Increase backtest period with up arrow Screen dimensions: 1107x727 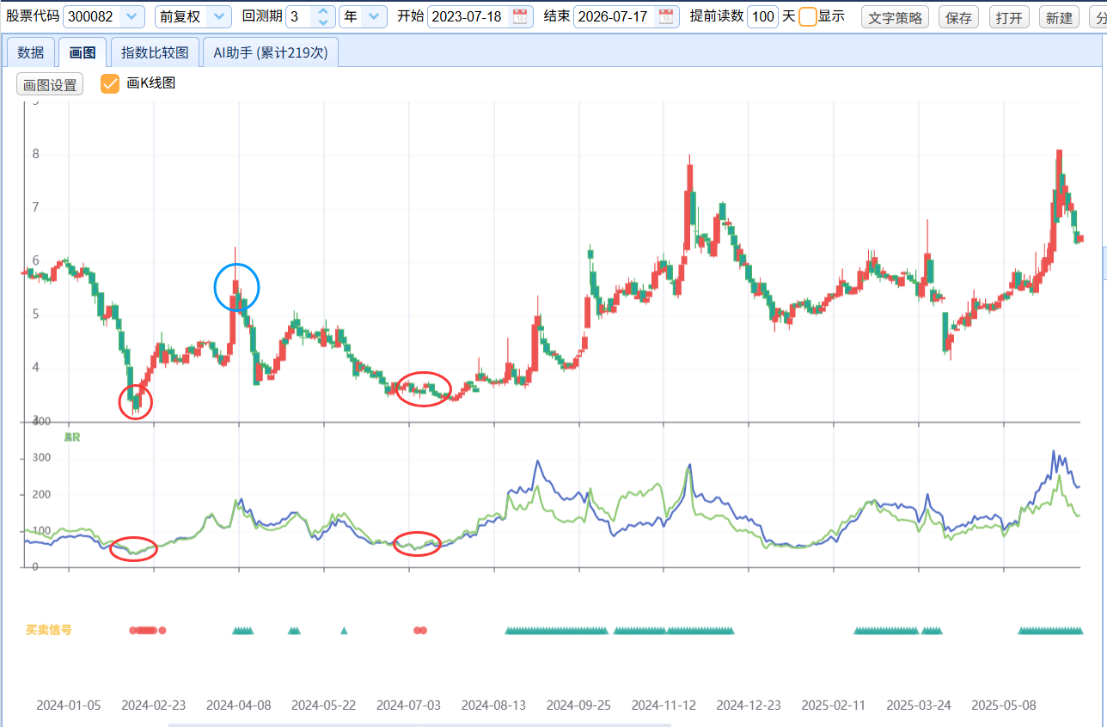323,11
